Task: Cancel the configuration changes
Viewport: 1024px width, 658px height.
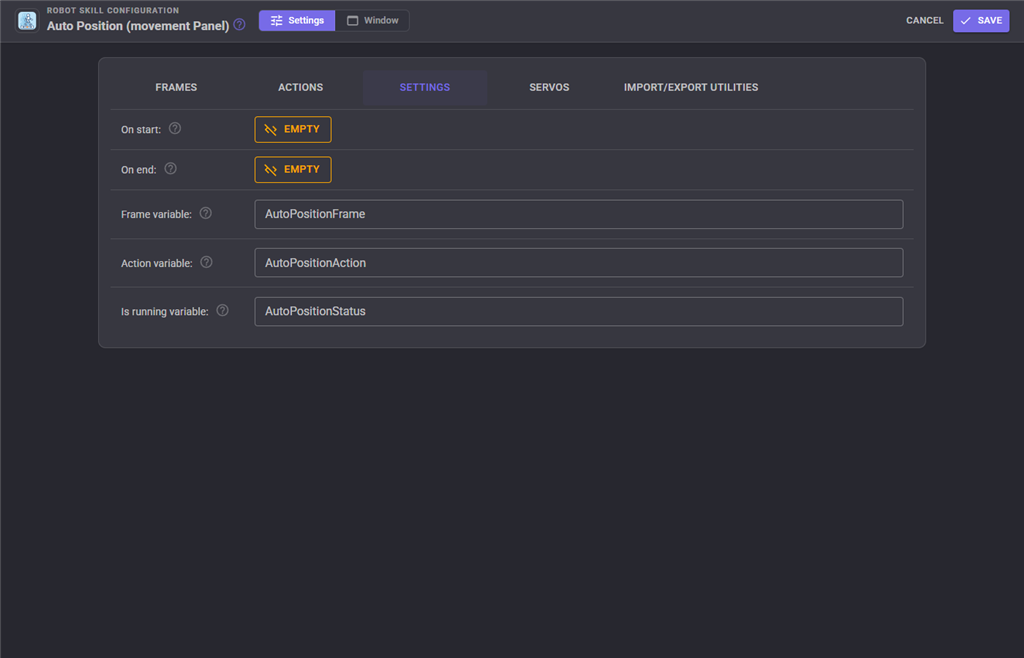Action: click(x=925, y=21)
